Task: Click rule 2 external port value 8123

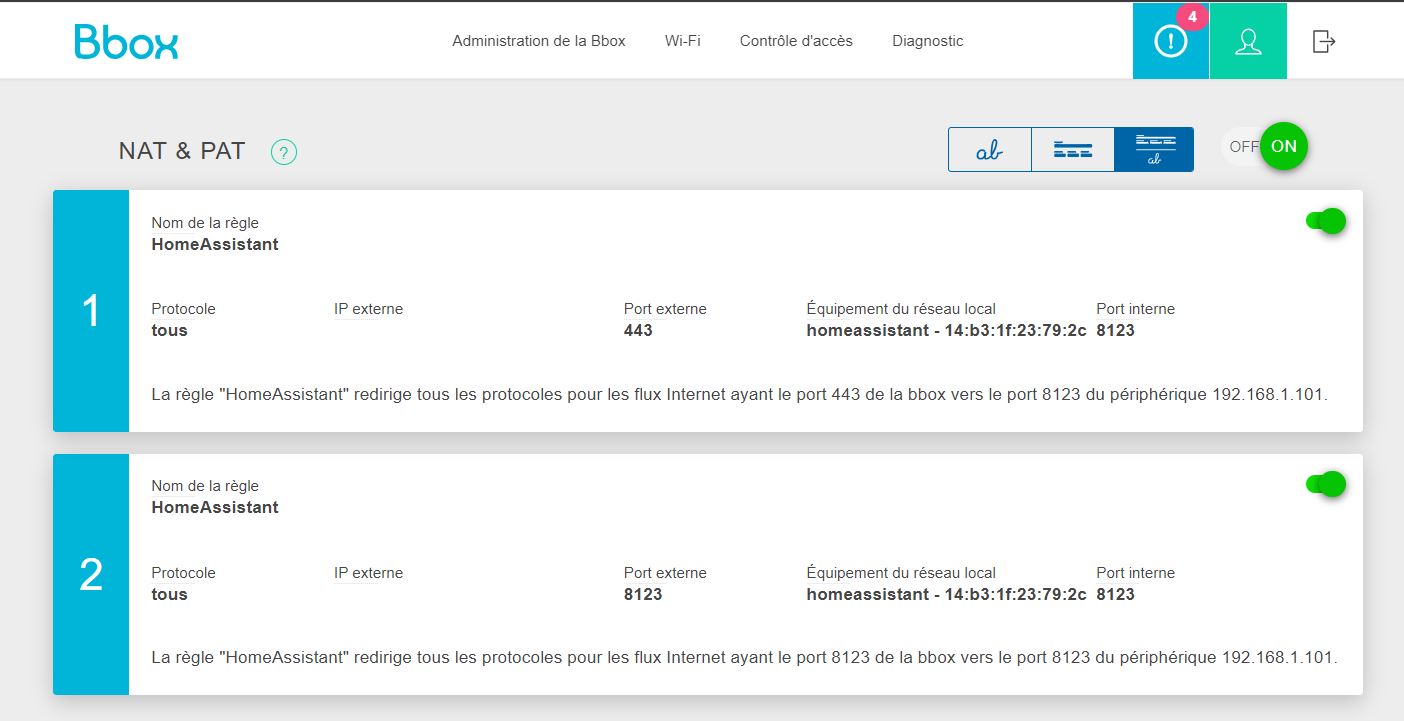Action: (x=643, y=594)
